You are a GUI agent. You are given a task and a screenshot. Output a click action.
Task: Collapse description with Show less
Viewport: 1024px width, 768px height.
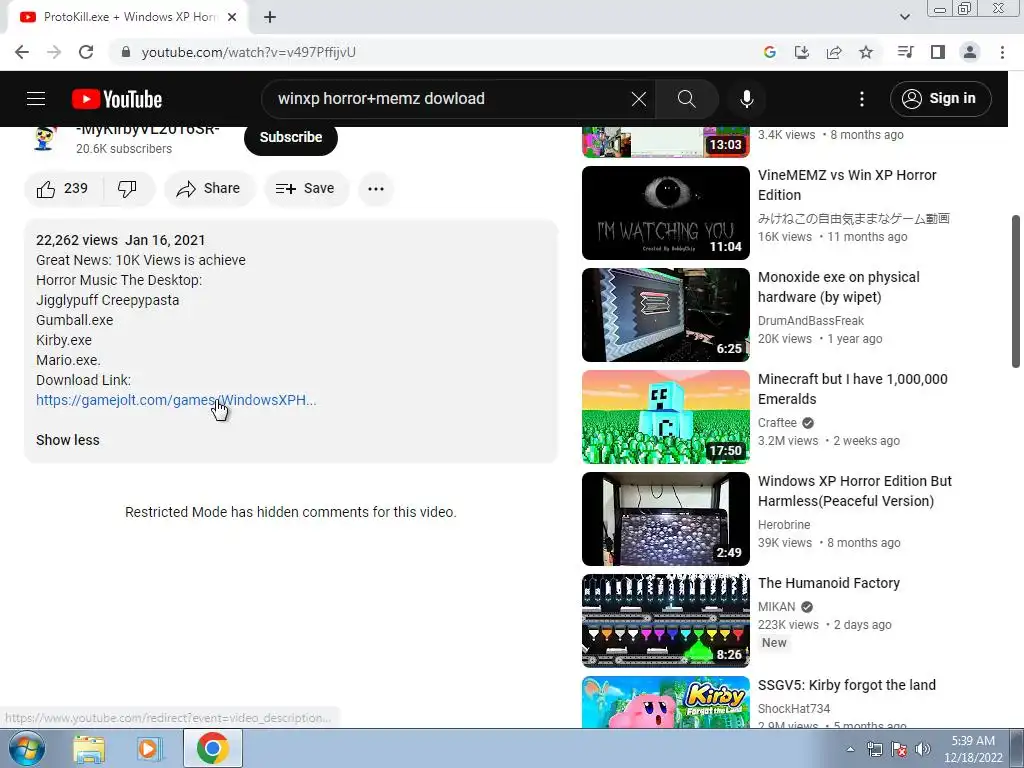68,440
